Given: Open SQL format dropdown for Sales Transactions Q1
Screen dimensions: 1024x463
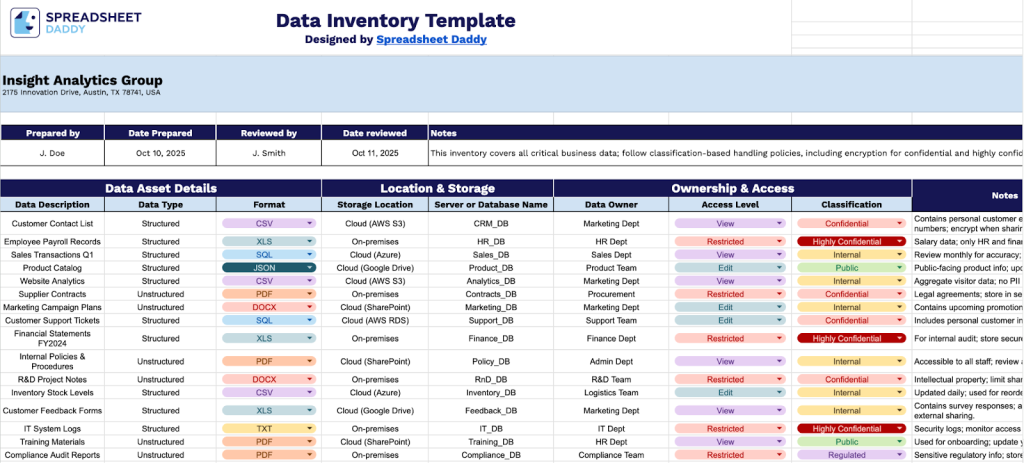Looking at the screenshot, I should click(x=310, y=255).
